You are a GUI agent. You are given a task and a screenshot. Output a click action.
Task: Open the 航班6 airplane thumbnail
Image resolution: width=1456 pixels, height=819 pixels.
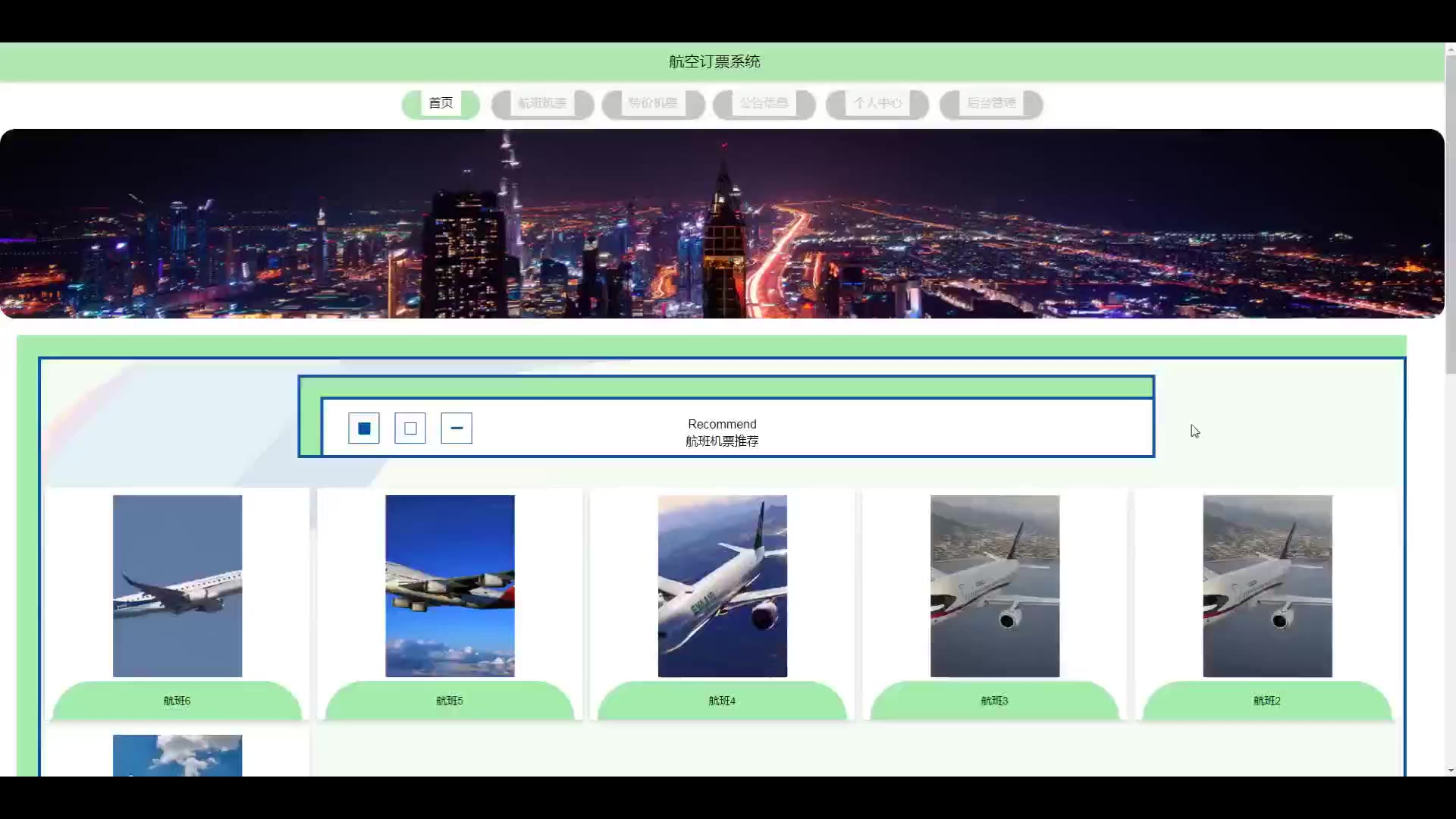pos(177,586)
